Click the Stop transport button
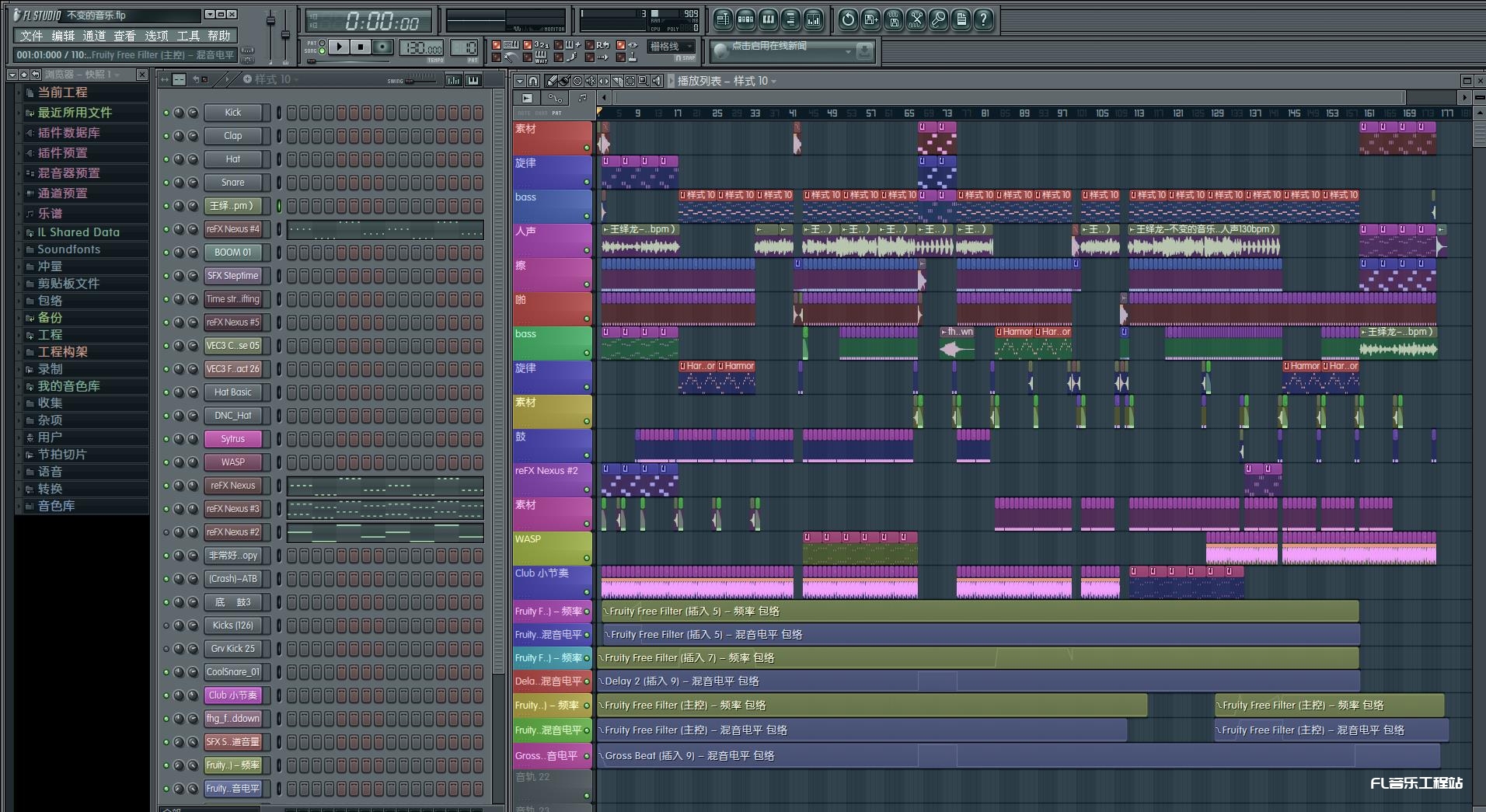 tap(361, 47)
